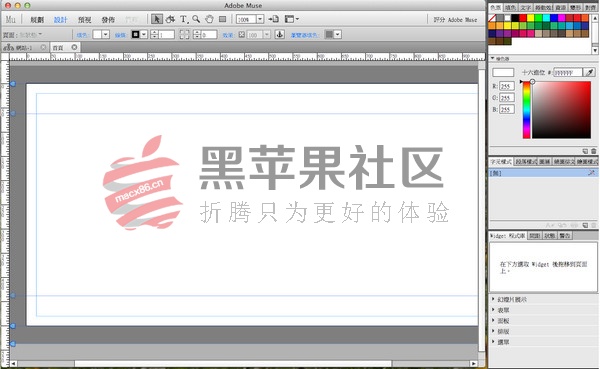Close the 網站-1 tab

pyautogui.click(x=43, y=47)
